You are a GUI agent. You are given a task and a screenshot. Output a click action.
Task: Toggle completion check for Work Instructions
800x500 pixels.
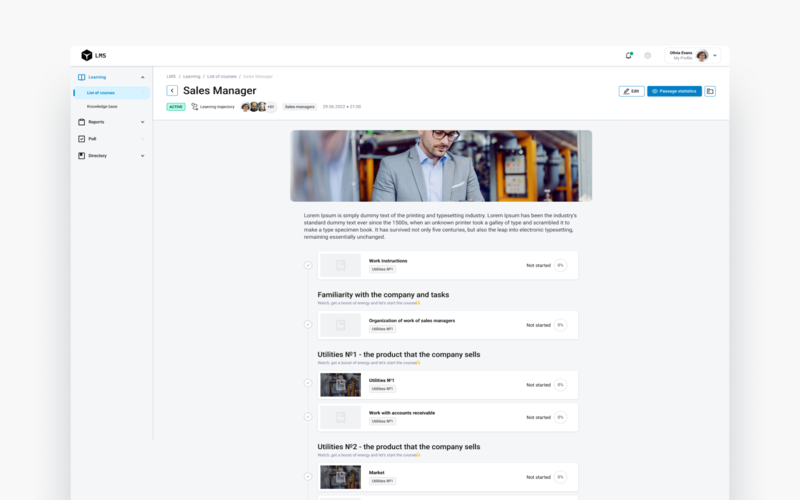308,265
